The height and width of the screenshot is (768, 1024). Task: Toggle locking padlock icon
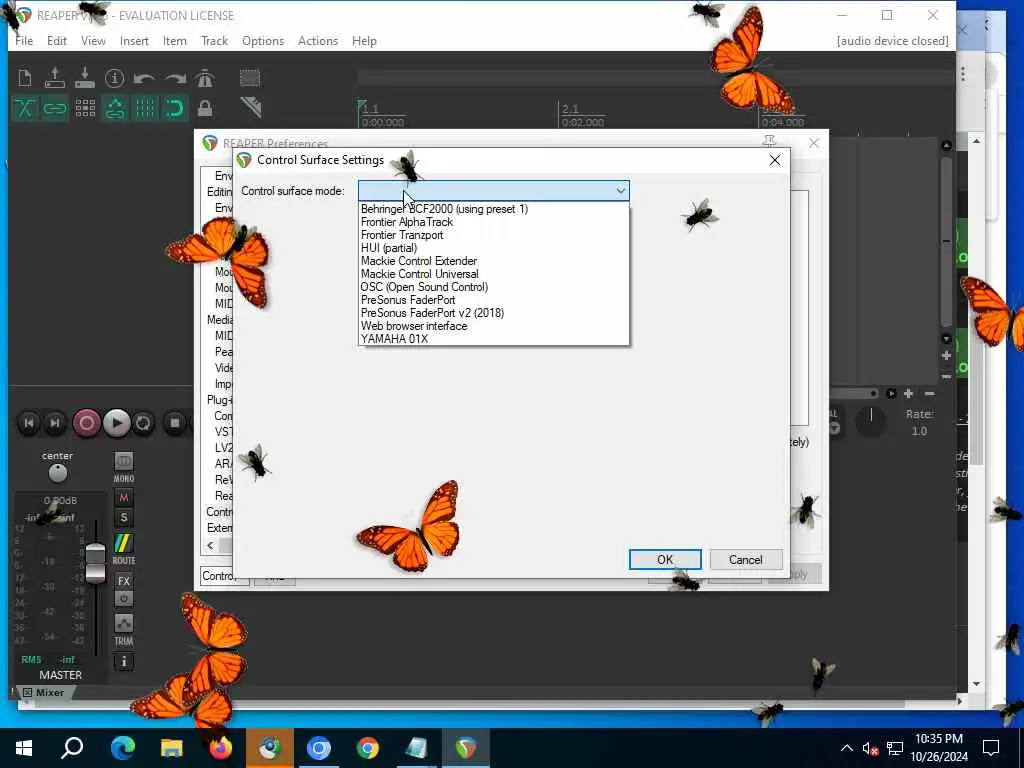click(x=205, y=108)
